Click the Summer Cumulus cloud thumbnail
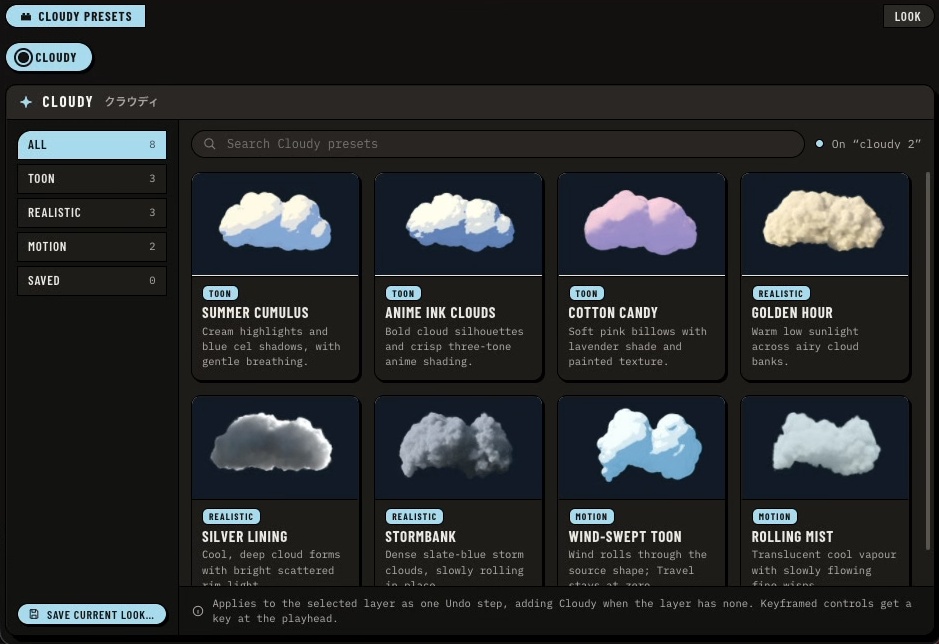 (275, 224)
